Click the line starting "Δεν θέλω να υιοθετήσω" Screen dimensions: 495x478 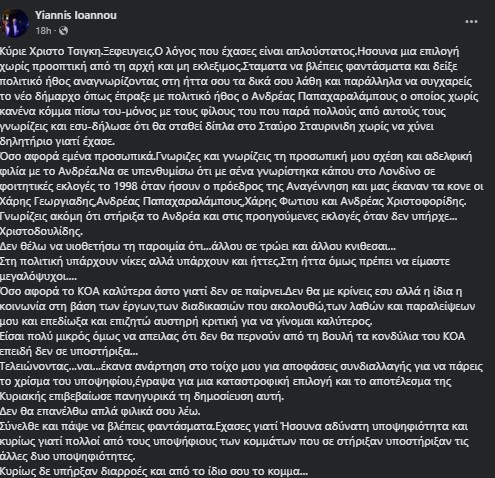pos(198,246)
